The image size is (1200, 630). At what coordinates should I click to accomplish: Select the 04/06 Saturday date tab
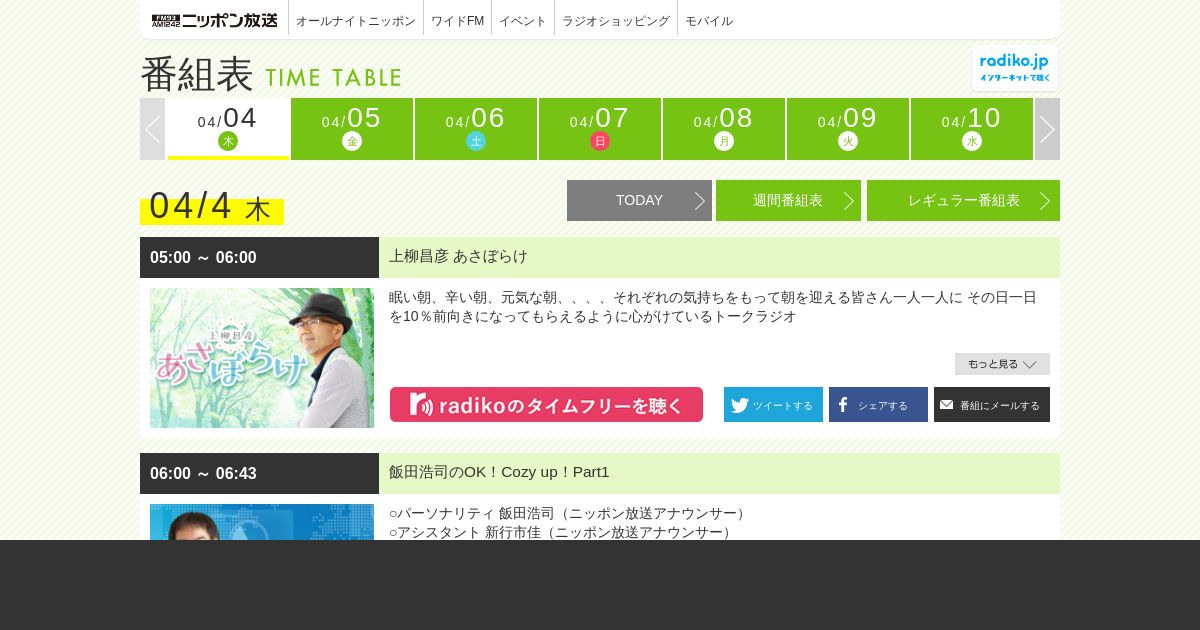[x=476, y=129]
